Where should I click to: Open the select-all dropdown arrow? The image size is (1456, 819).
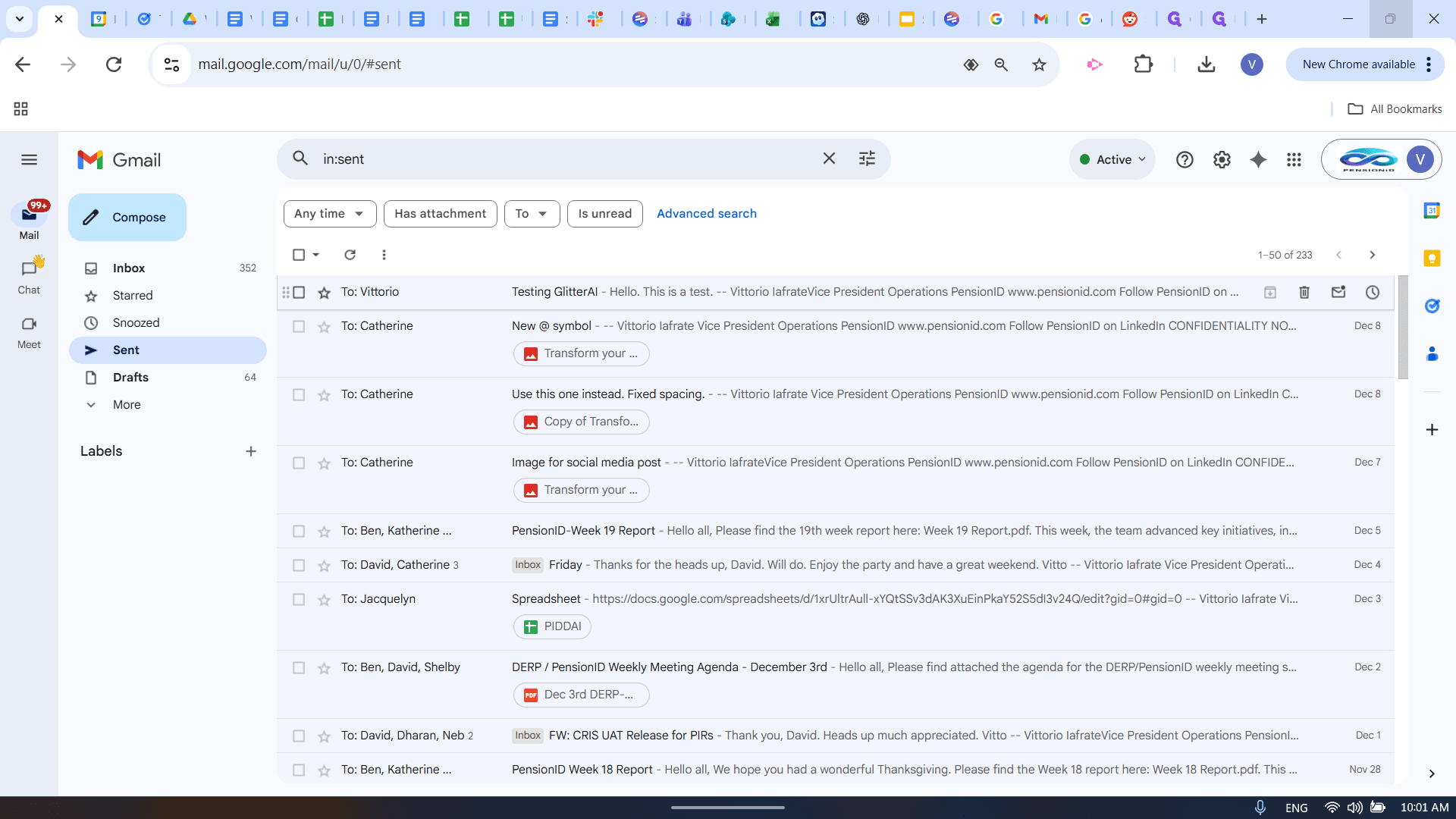click(316, 255)
